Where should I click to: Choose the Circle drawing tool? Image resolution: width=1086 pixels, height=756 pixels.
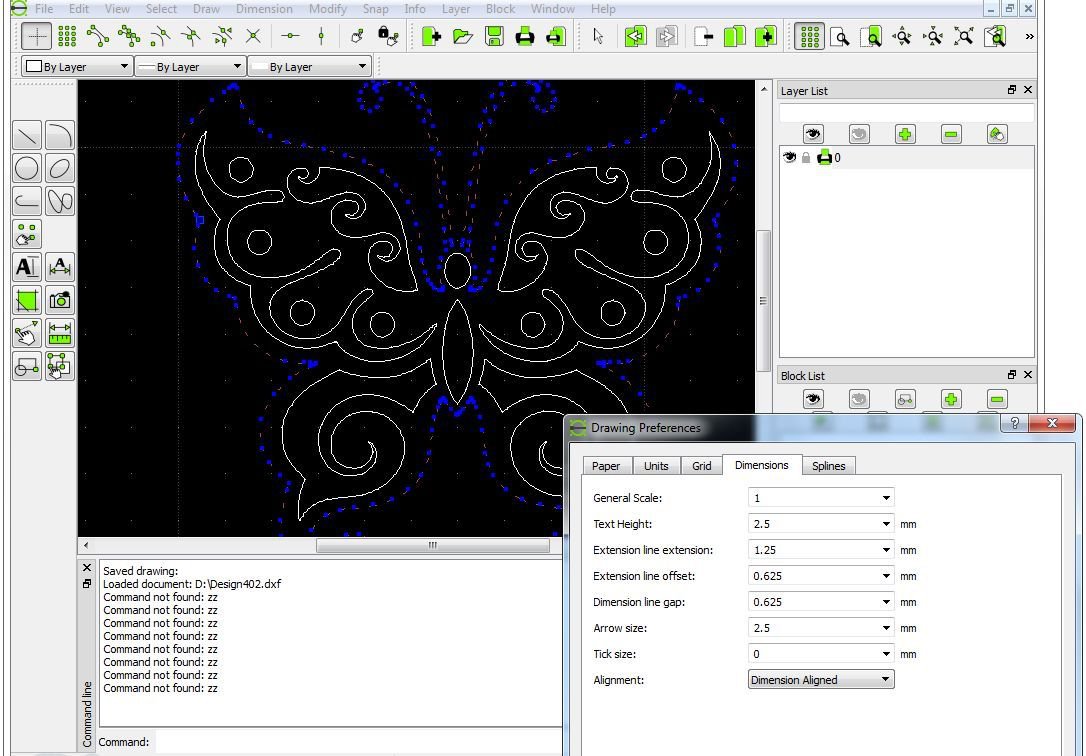[26, 167]
